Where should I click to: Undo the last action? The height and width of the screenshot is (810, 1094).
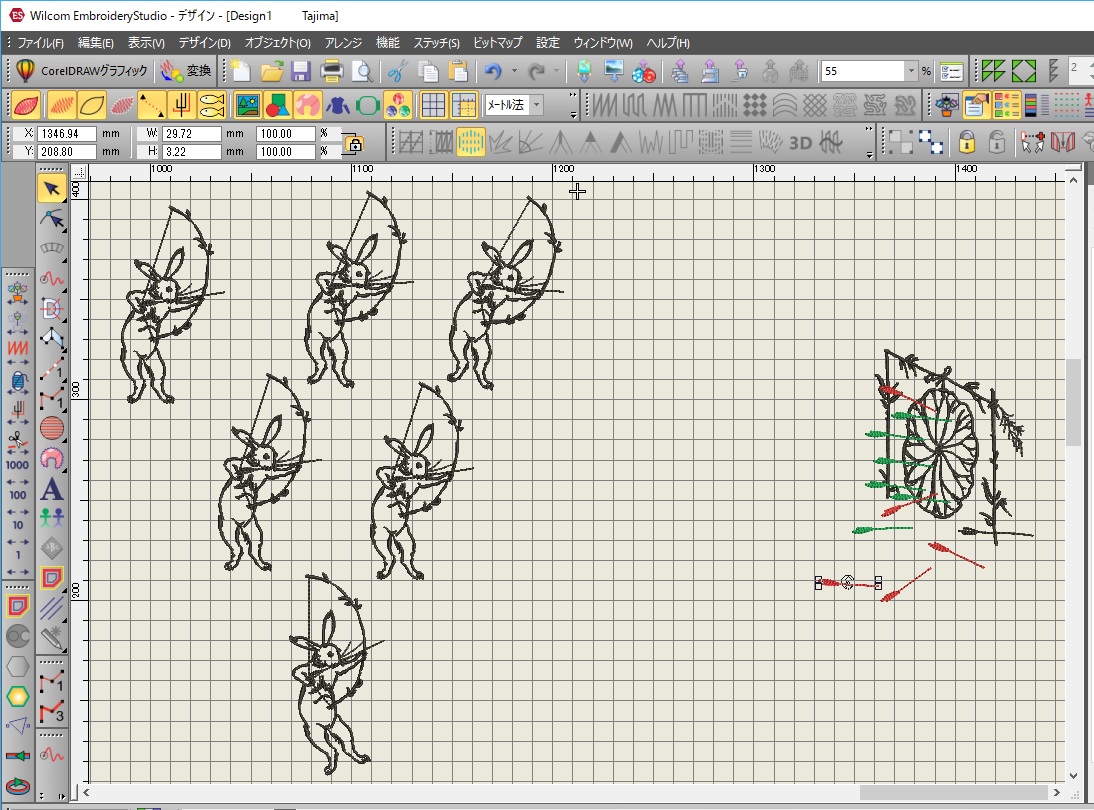pos(493,70)
